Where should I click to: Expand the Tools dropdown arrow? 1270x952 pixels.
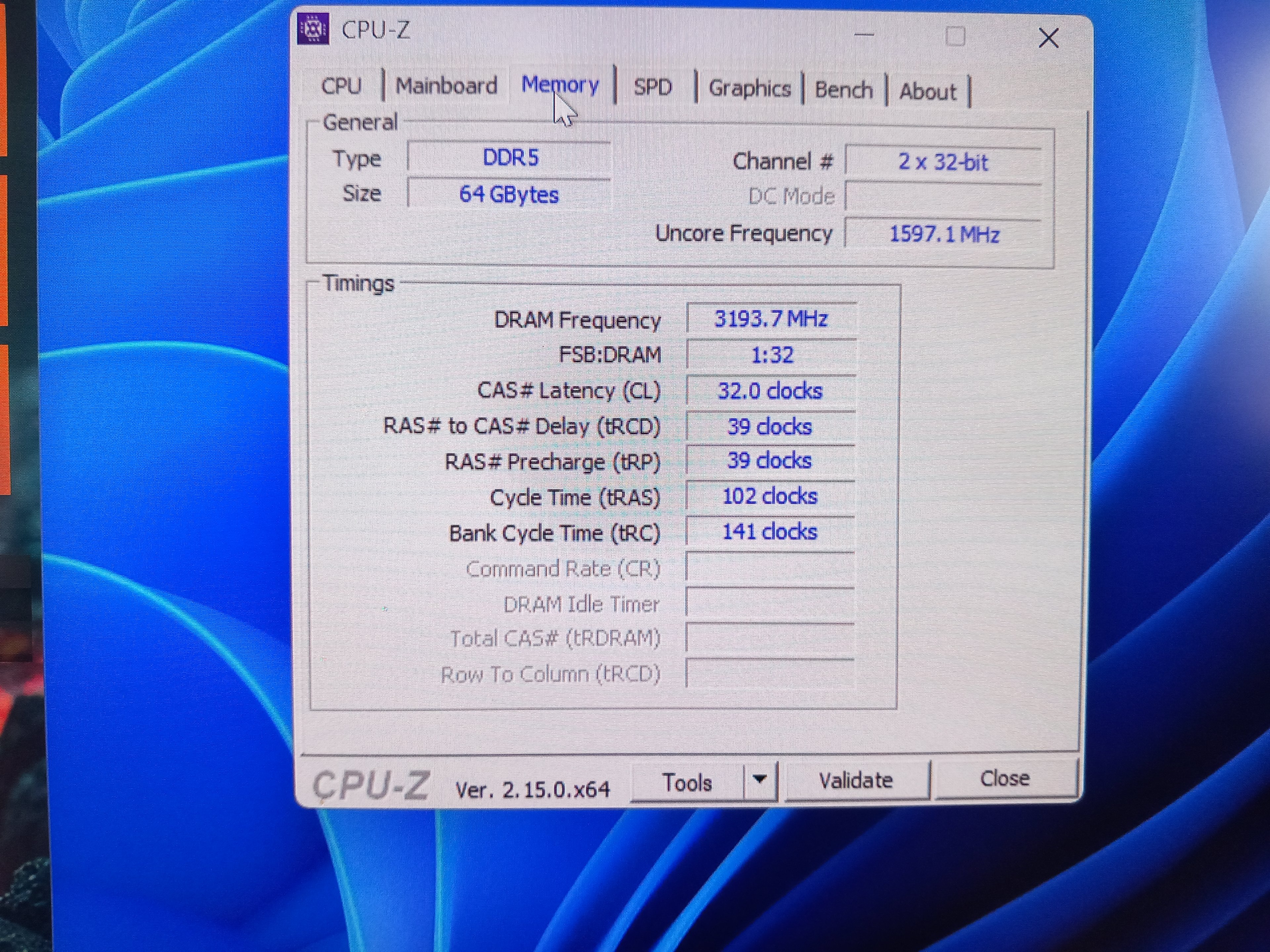[x=760, y=780]
